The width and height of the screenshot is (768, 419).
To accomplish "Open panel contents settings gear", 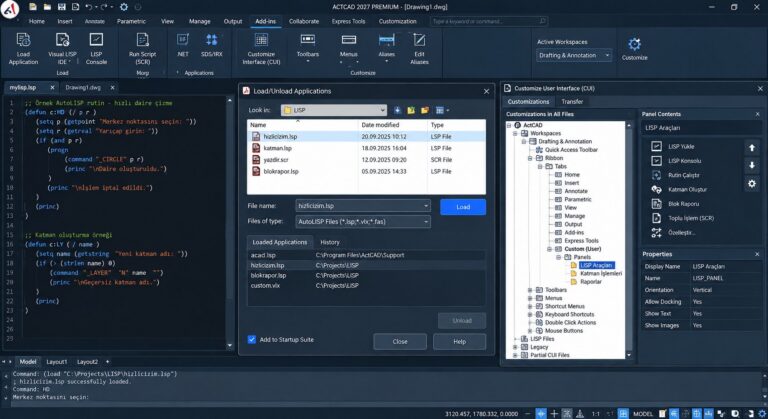I will (752, 184).
